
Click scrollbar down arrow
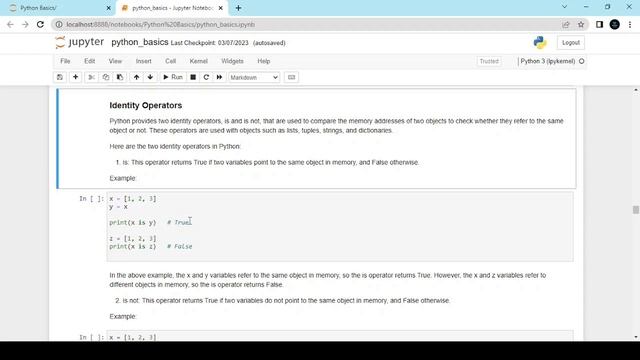[636, 337]
